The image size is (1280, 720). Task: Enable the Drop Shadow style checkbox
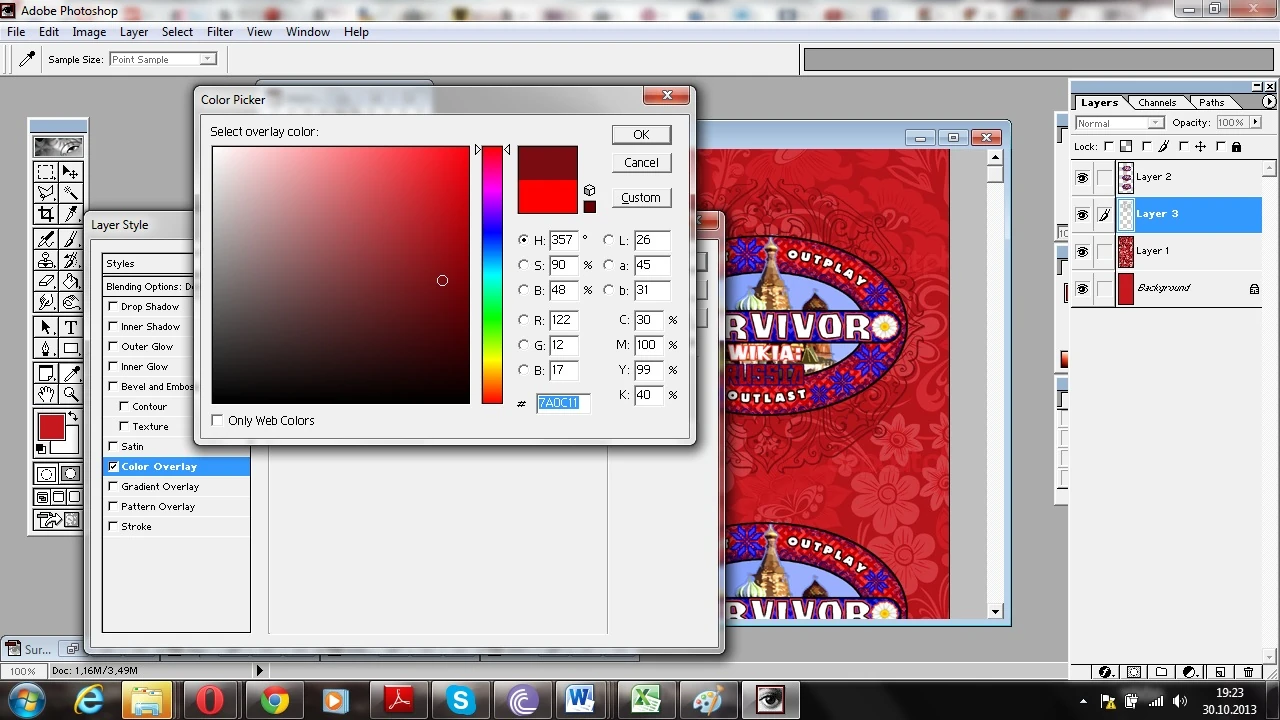pos(113,307)
